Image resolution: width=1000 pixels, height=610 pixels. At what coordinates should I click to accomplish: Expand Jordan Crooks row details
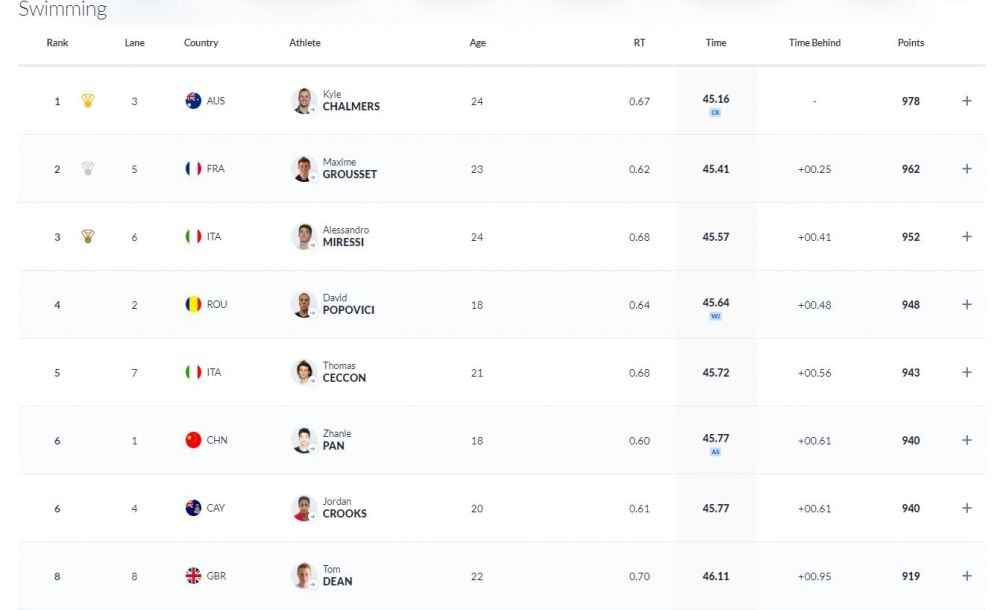967,508
